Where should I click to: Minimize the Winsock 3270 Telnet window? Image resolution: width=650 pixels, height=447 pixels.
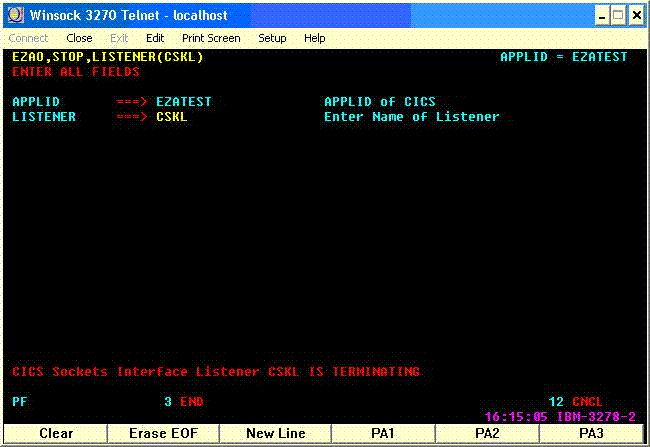(601, 16)
